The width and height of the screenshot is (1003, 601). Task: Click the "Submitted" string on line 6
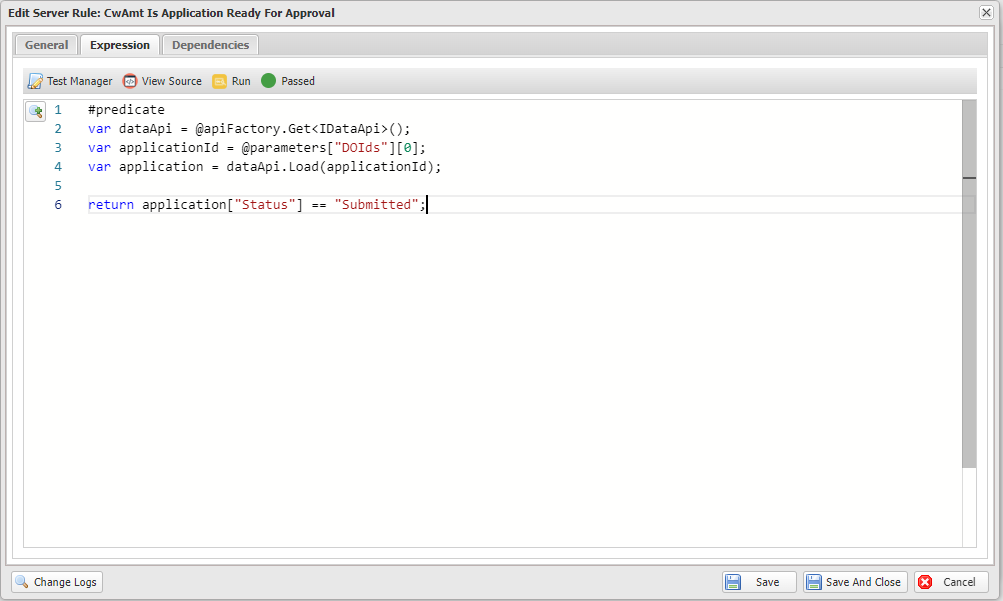point(376,205)
